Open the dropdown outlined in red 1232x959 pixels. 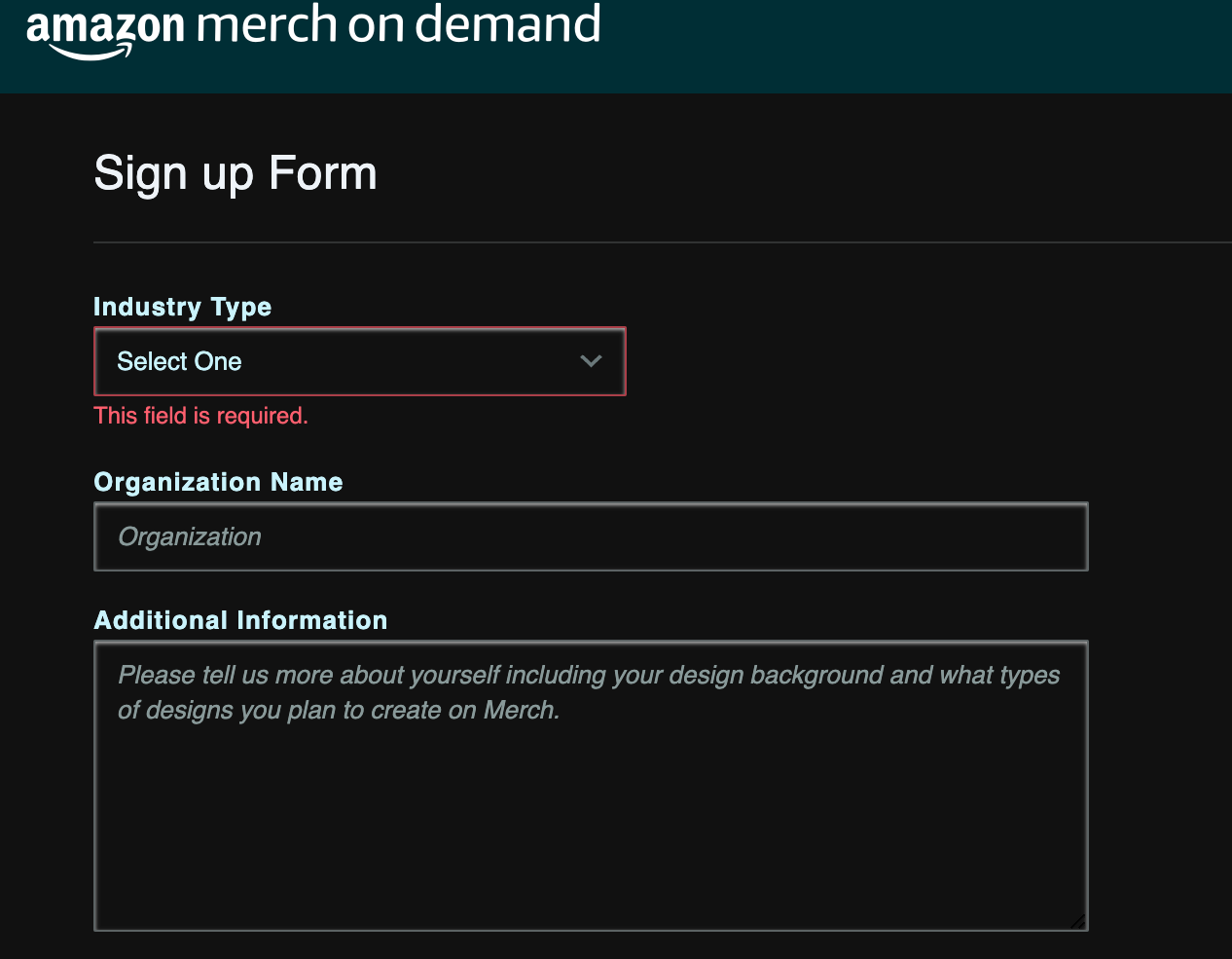pyautogui.click(x=360, y=360)
